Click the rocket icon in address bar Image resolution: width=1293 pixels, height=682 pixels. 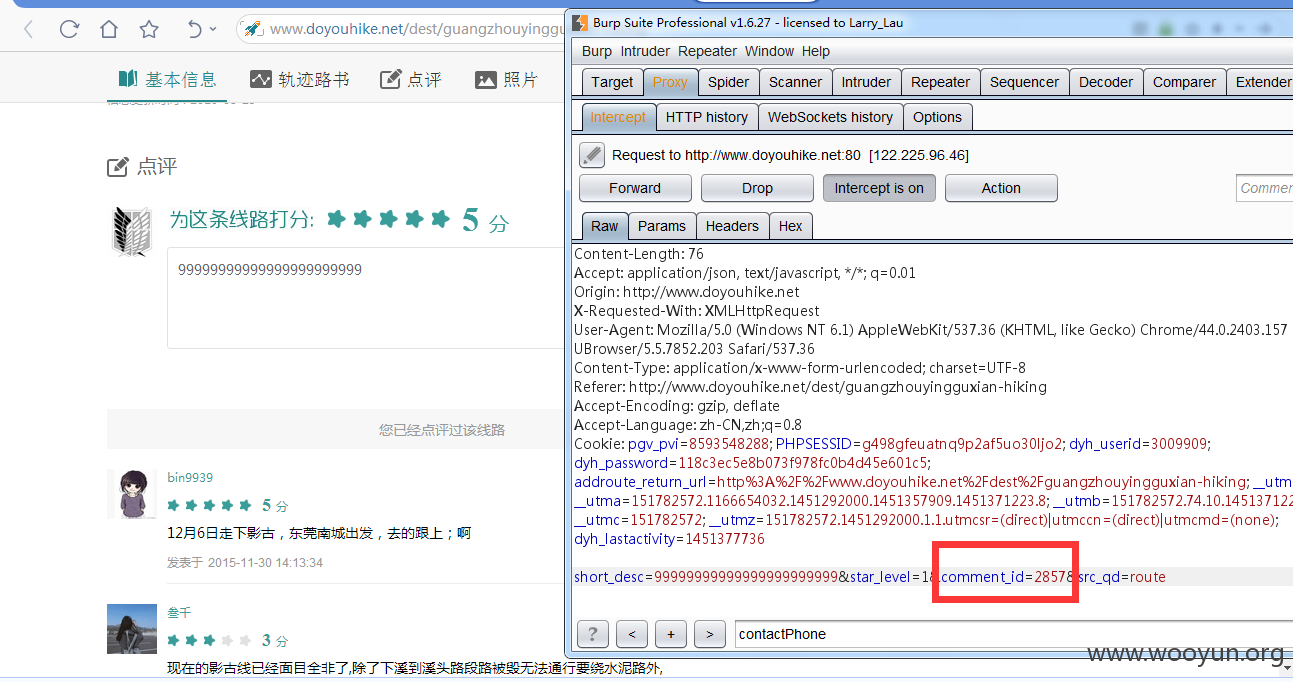(253, 29)
